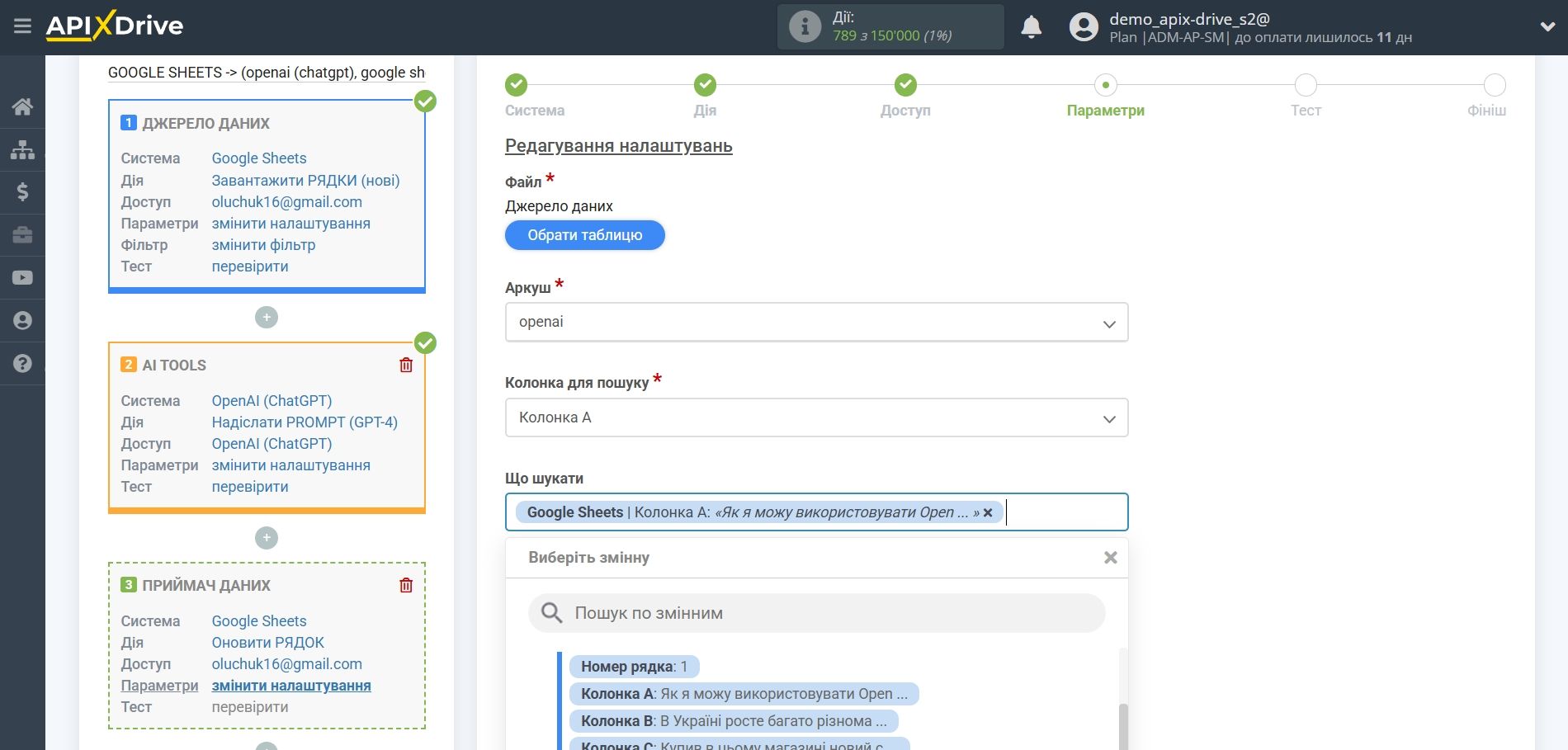Open Надіслати PROMPT (GPT-4) link
The height and width of the screenshot is (750, 1568).
tap(305, 422)
